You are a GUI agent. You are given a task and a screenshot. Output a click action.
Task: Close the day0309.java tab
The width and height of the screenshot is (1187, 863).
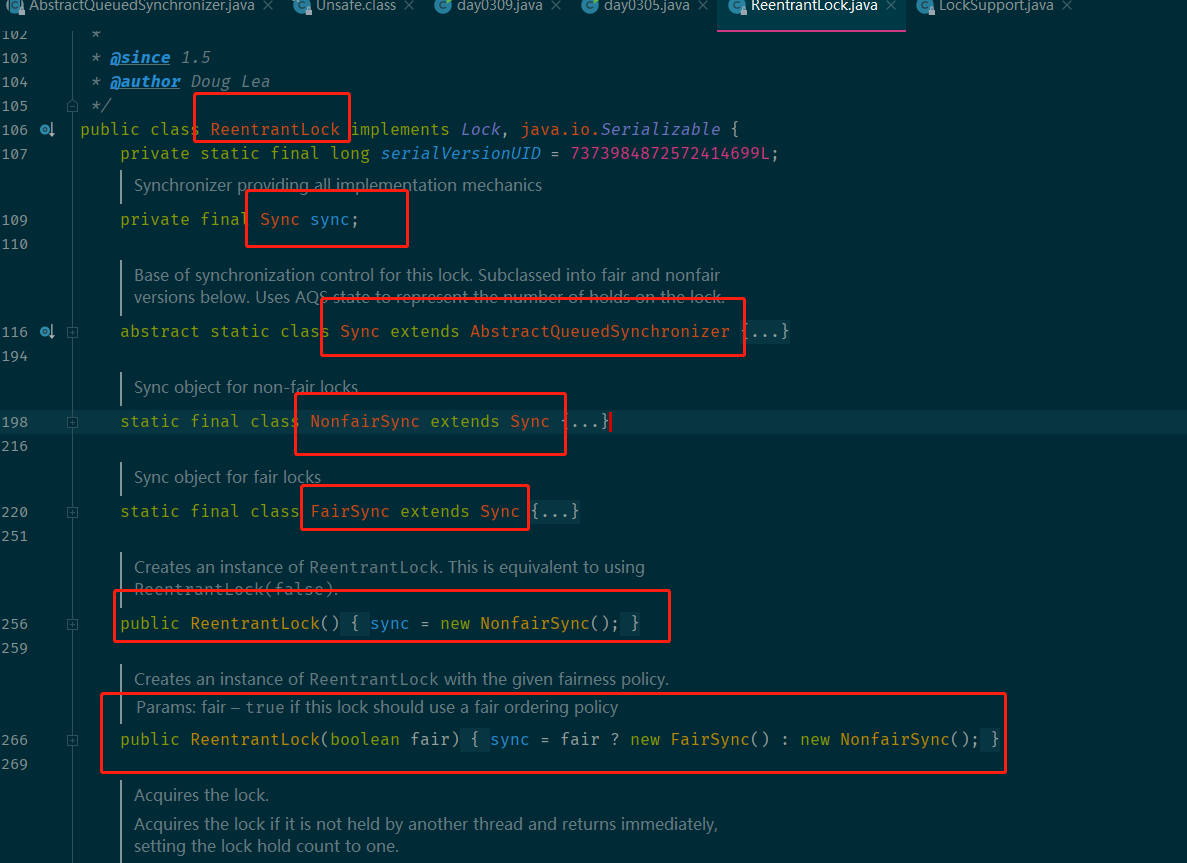[x=556, y=6]
